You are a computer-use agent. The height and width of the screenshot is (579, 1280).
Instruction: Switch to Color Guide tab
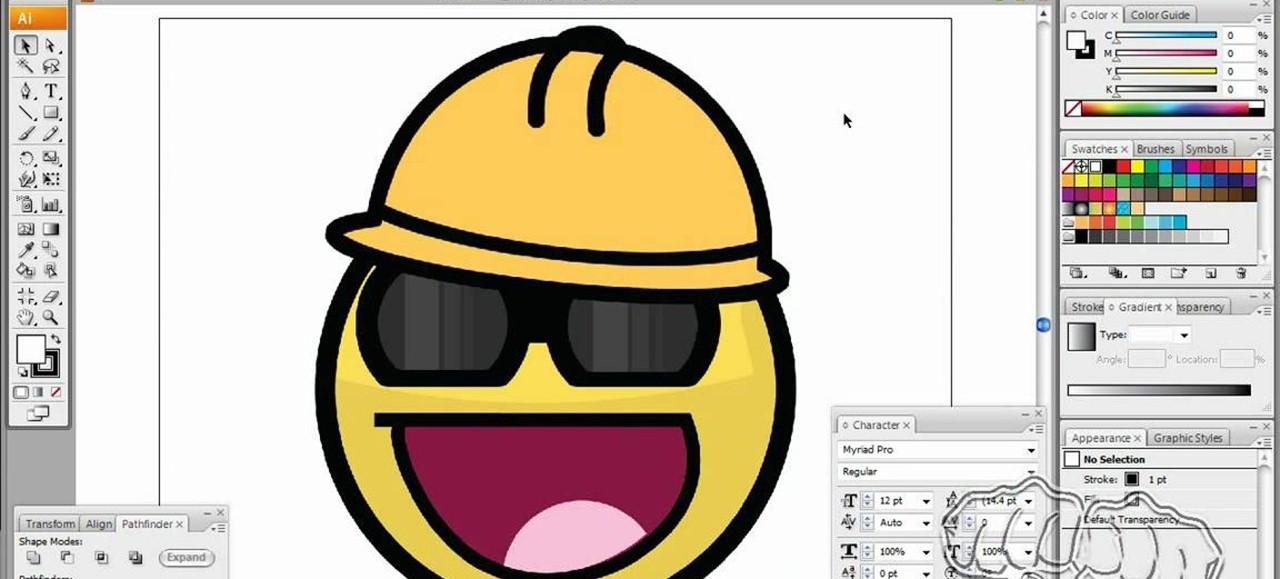(x=1160, y=15)
